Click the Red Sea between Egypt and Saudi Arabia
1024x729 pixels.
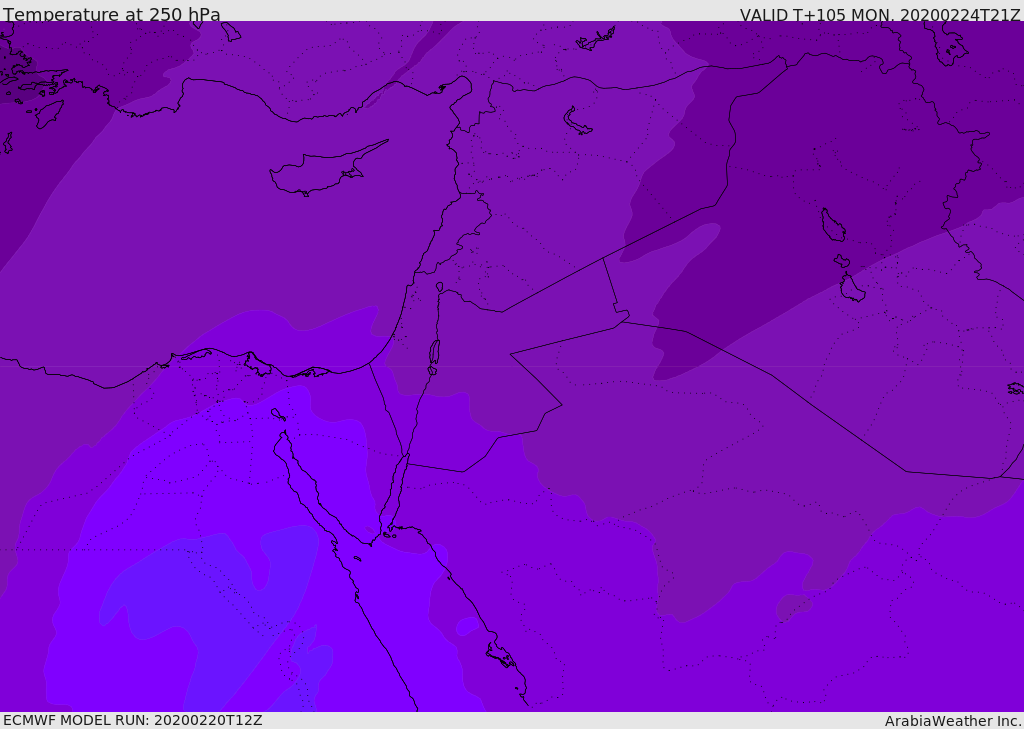(420, 620)
